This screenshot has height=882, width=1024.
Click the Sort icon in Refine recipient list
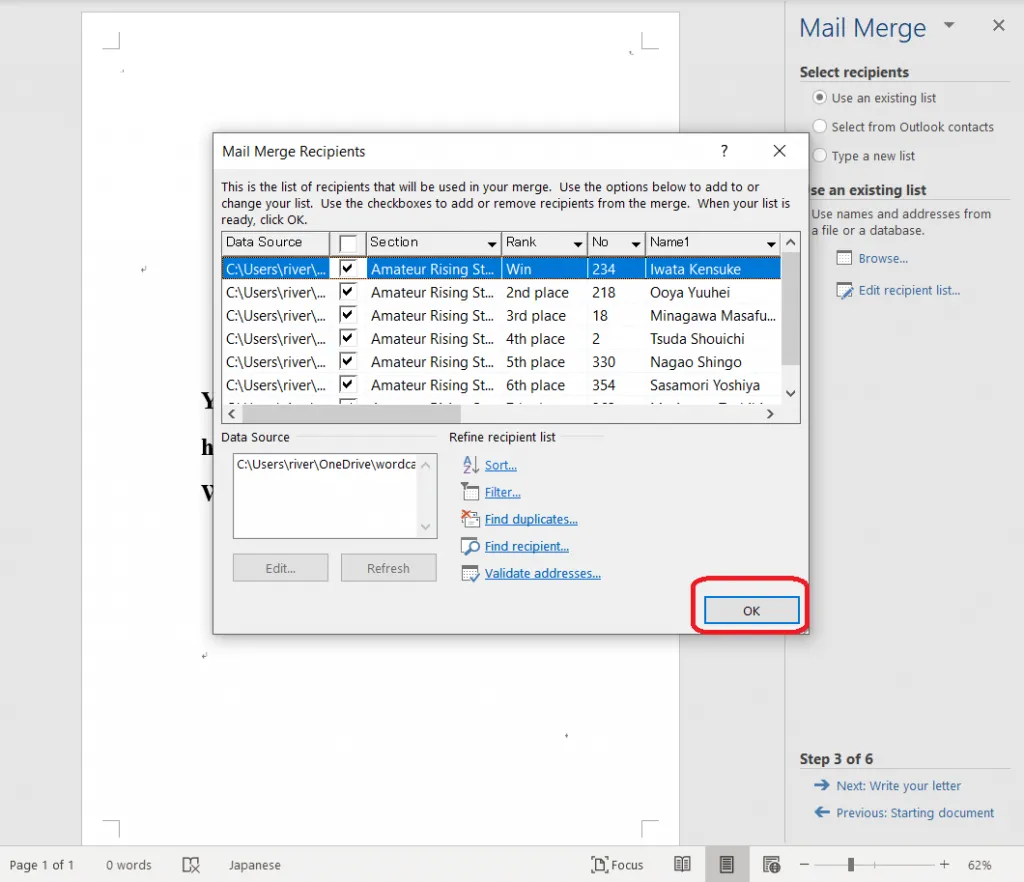tap(470, 465)
